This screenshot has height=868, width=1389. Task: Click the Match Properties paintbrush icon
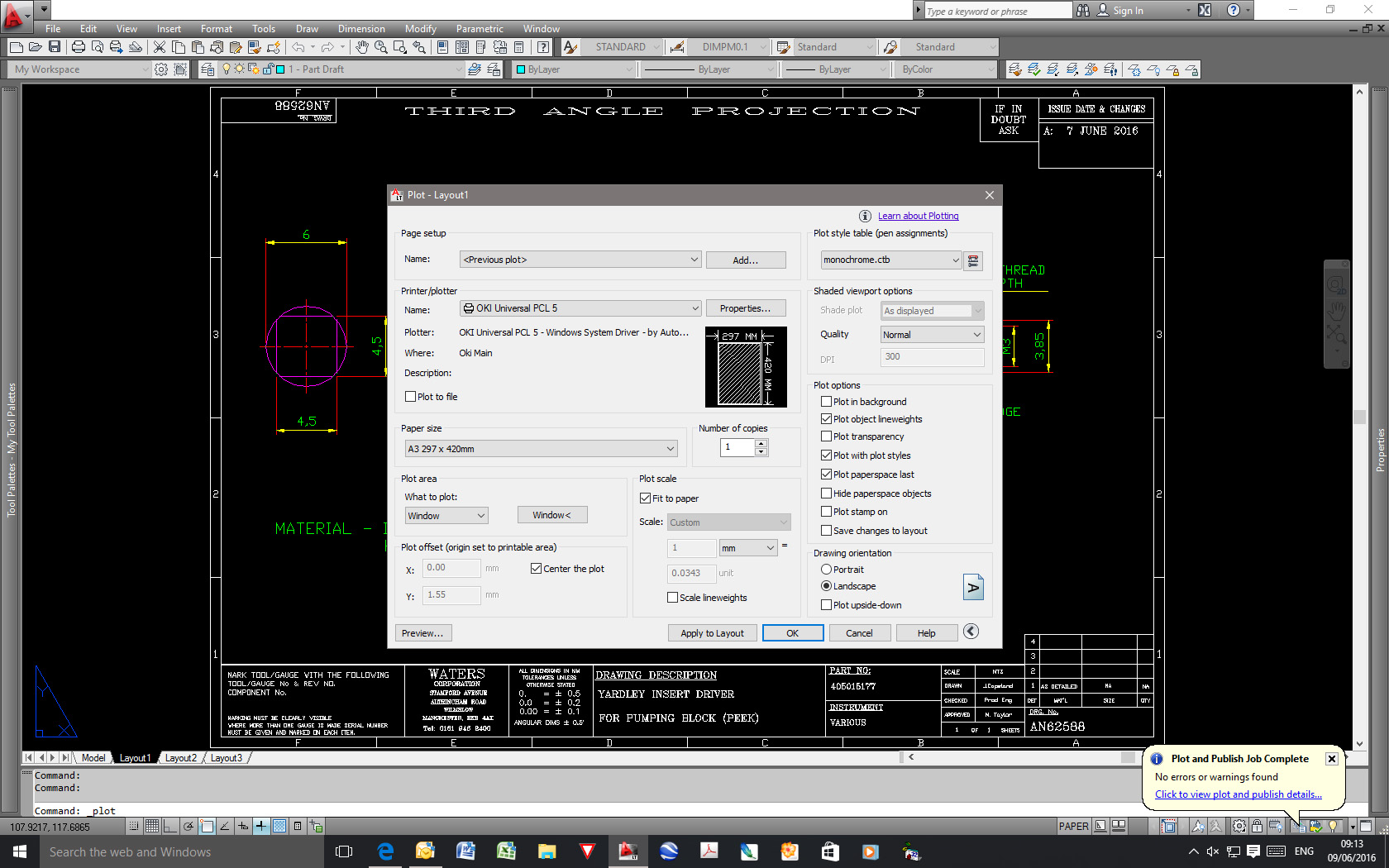[x=255, y=47]
